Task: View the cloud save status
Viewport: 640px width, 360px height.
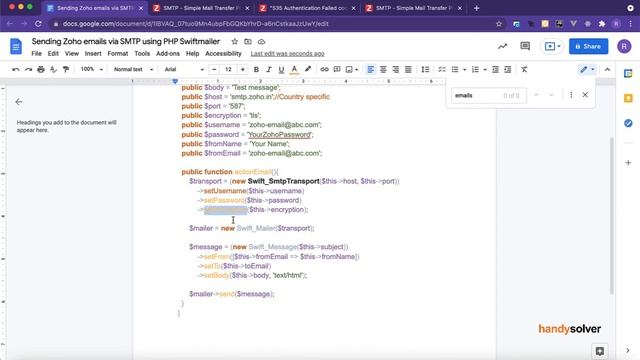Action: tap(261, 42)
